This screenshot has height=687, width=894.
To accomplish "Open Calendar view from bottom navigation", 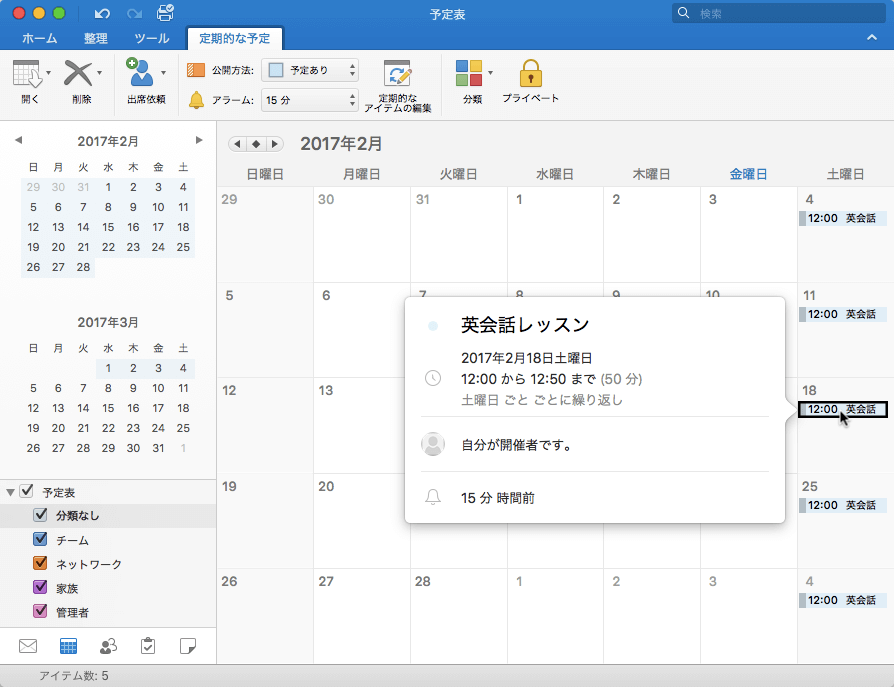I will coord(68,646).
